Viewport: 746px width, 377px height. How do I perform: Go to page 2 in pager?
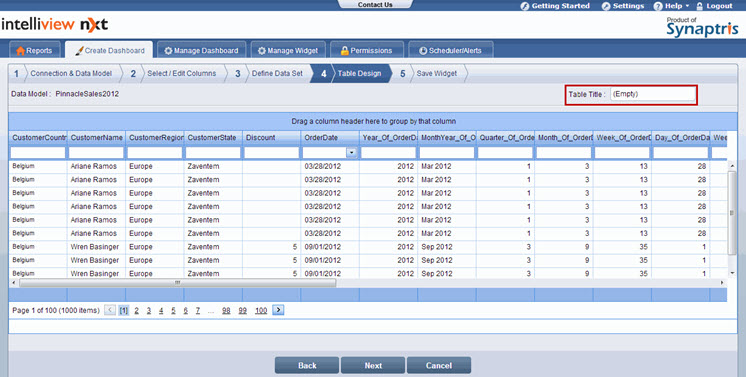(136, 310)
